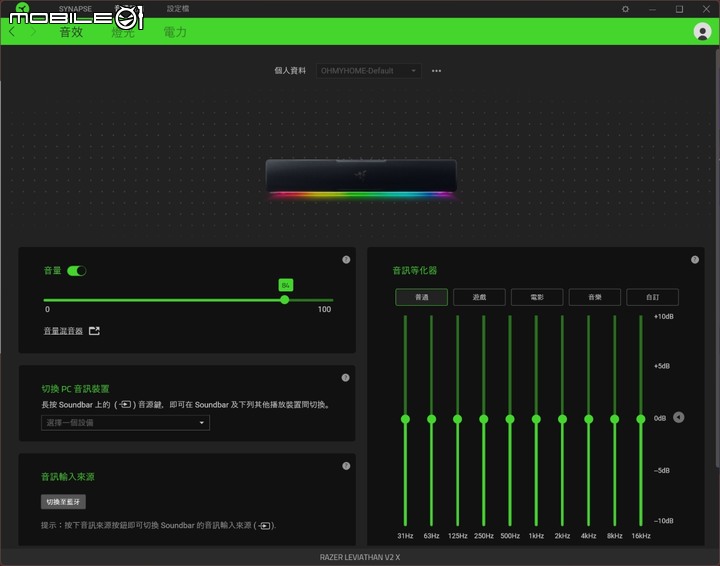Open help for the audio equalizer panel
Screen dimensions: 720x566
pyautogui.click(x=695, y=260)
